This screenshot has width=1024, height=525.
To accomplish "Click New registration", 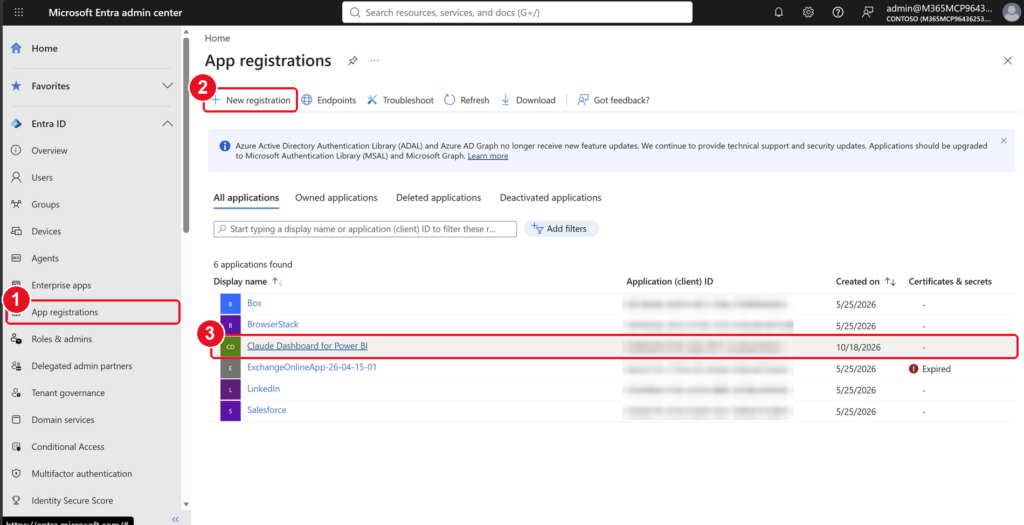I will 251,100.
